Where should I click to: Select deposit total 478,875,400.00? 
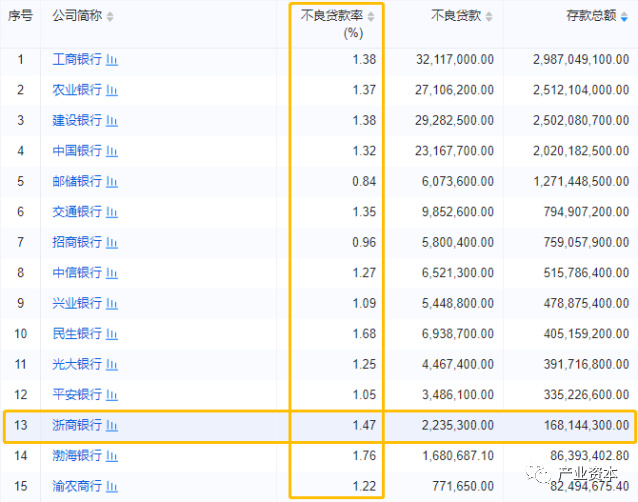click(x=586, y=303)
